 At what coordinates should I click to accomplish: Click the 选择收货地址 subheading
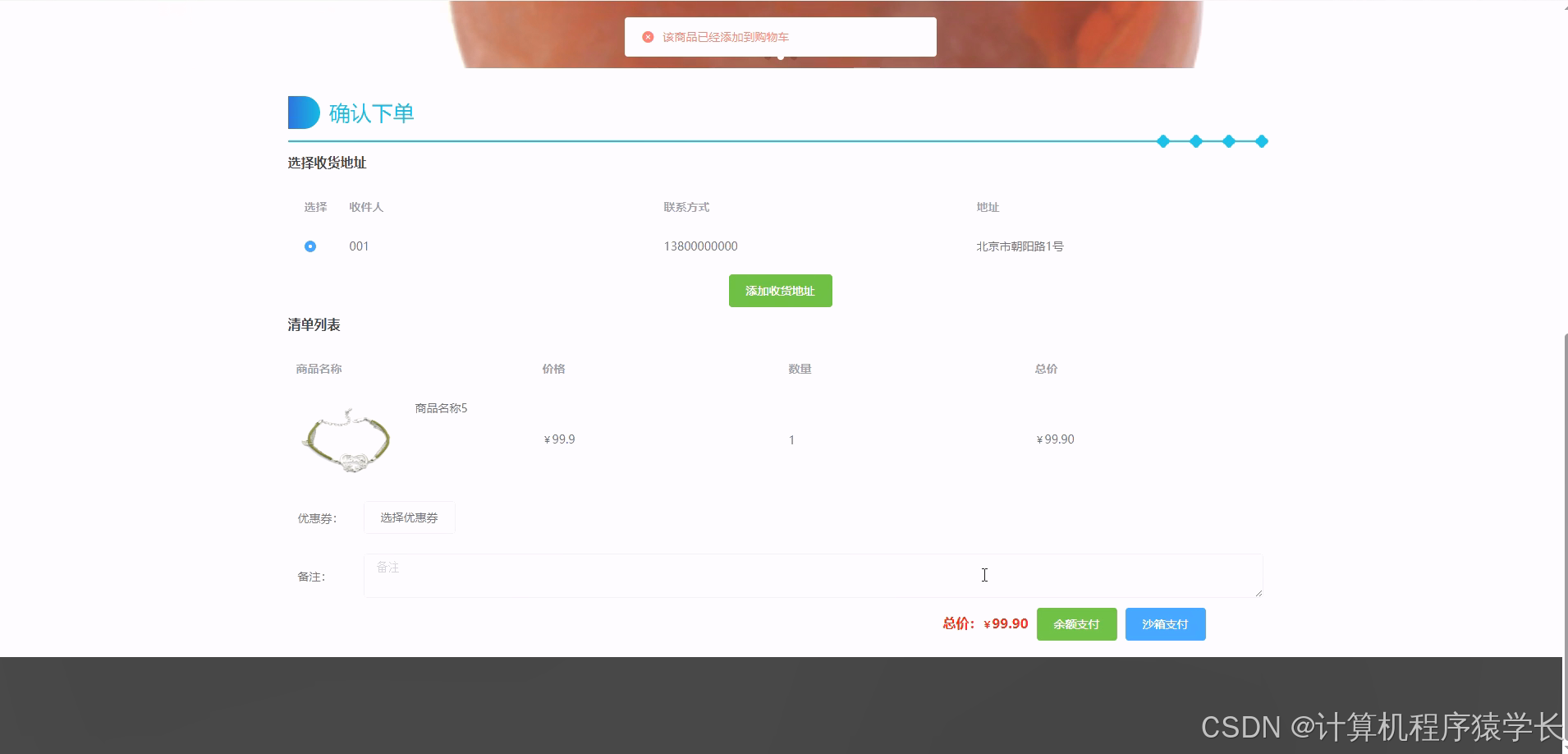(x=327, y=163)
